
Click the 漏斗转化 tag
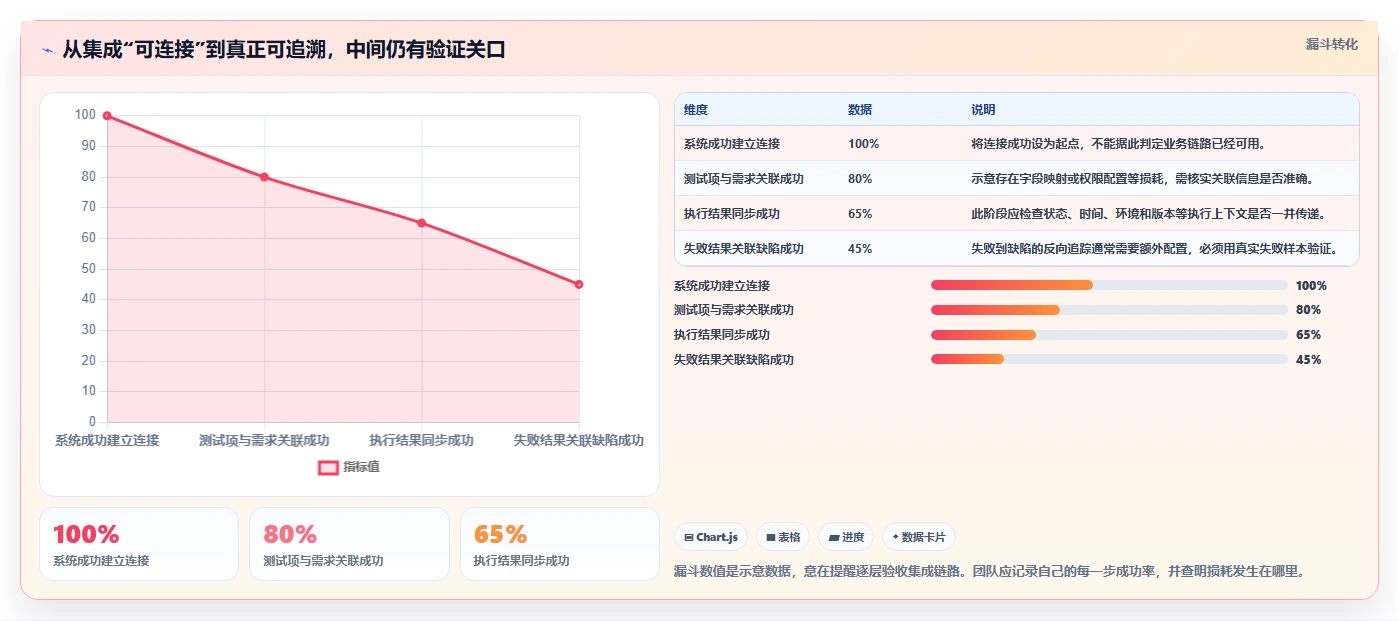[1331, 44]
